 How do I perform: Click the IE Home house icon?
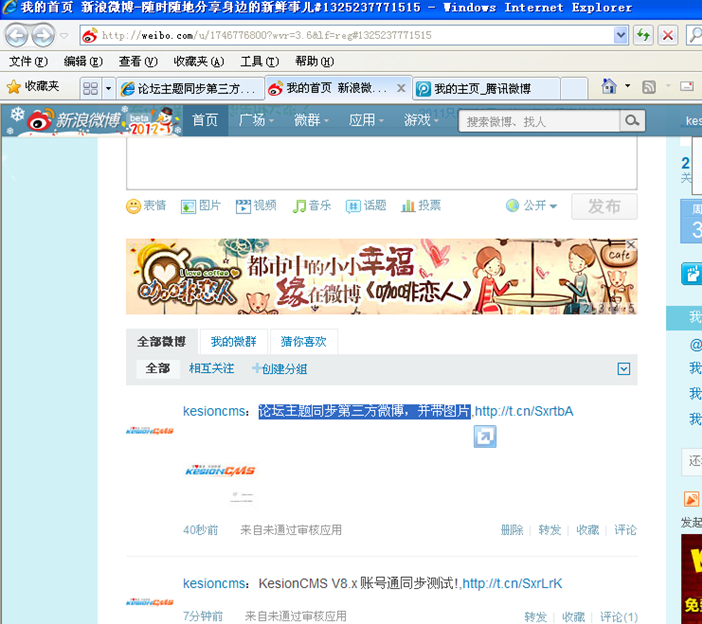tap(609, 86)
